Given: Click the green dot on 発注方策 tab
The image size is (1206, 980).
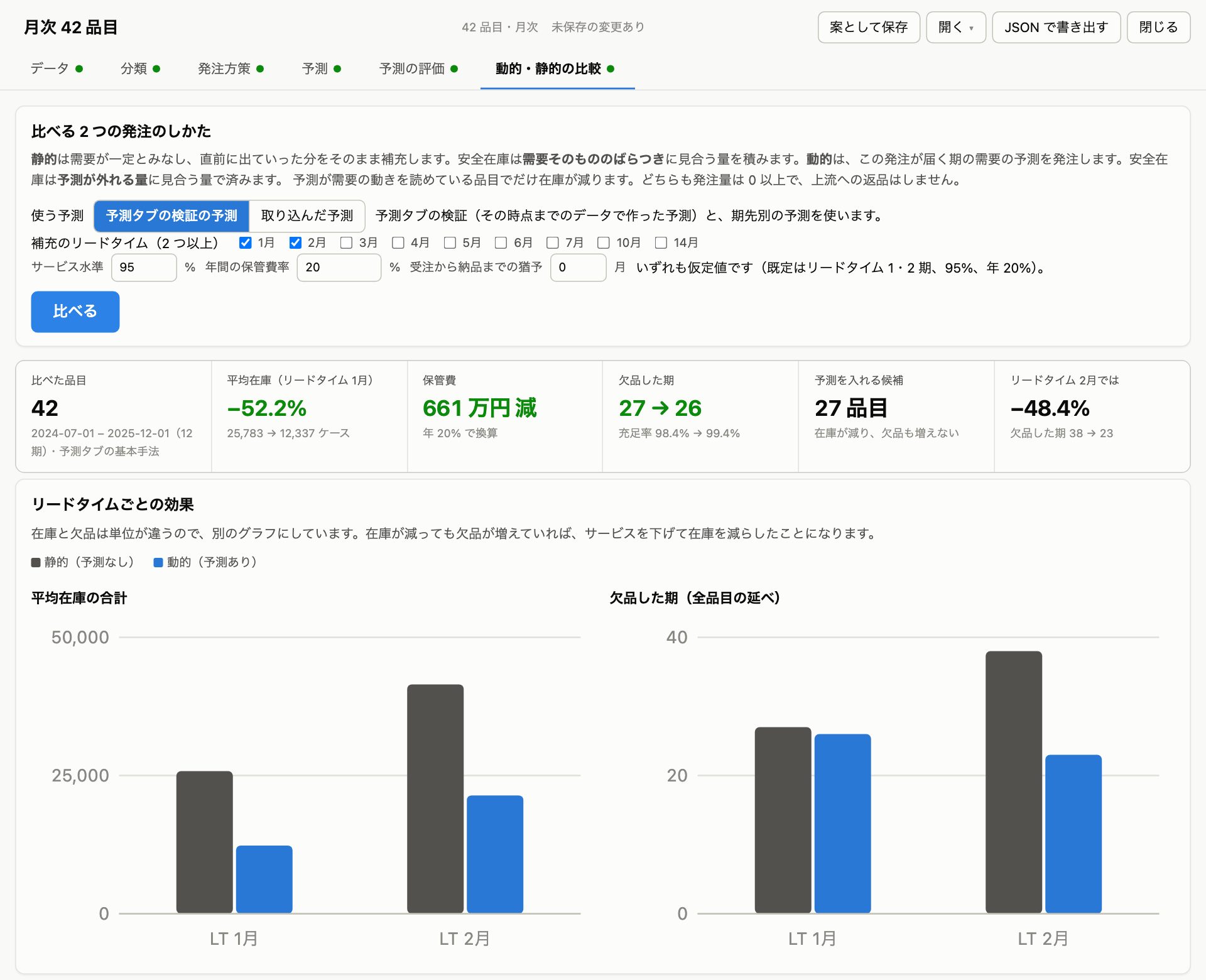Looking at the screenshot, I should click(x=260, y=69).
